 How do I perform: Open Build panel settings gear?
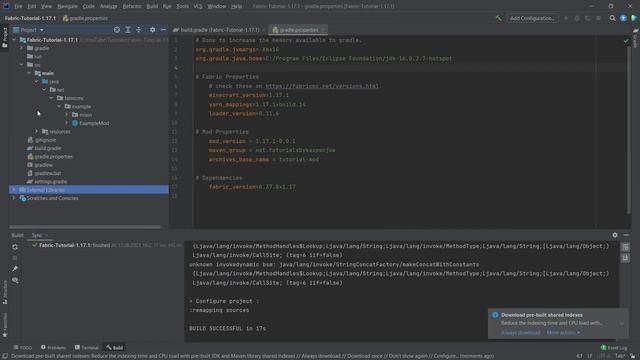coord(615,235)
